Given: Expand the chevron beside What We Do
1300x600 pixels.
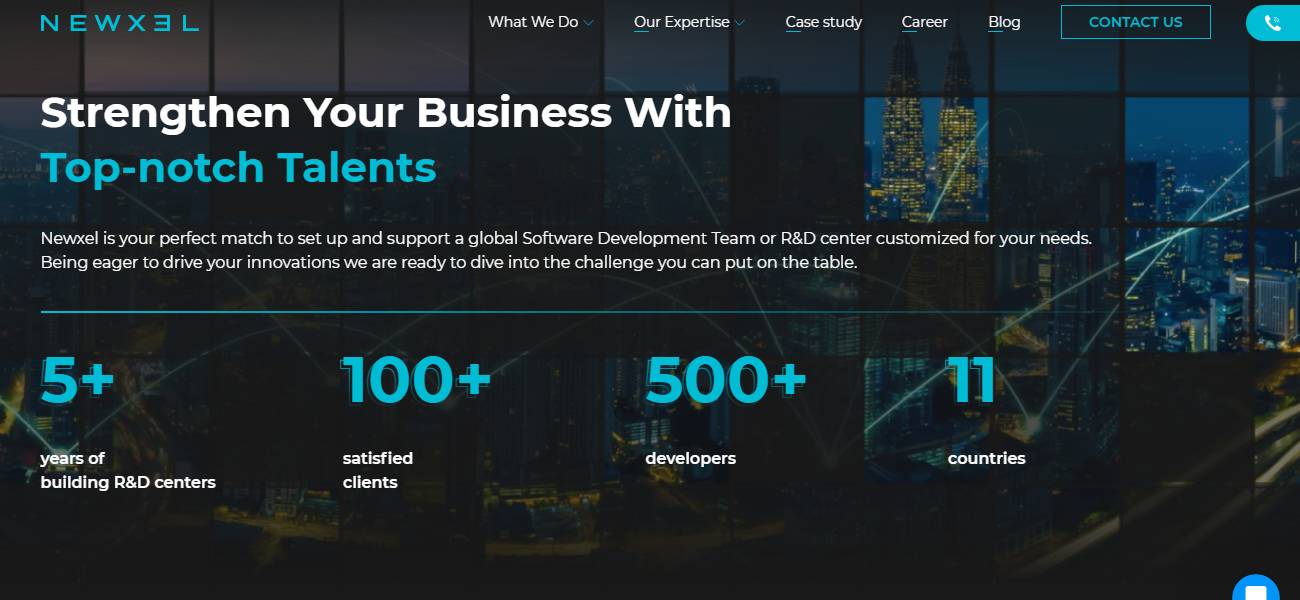Looking at the screenshot, I should click(x=589, y=23).
